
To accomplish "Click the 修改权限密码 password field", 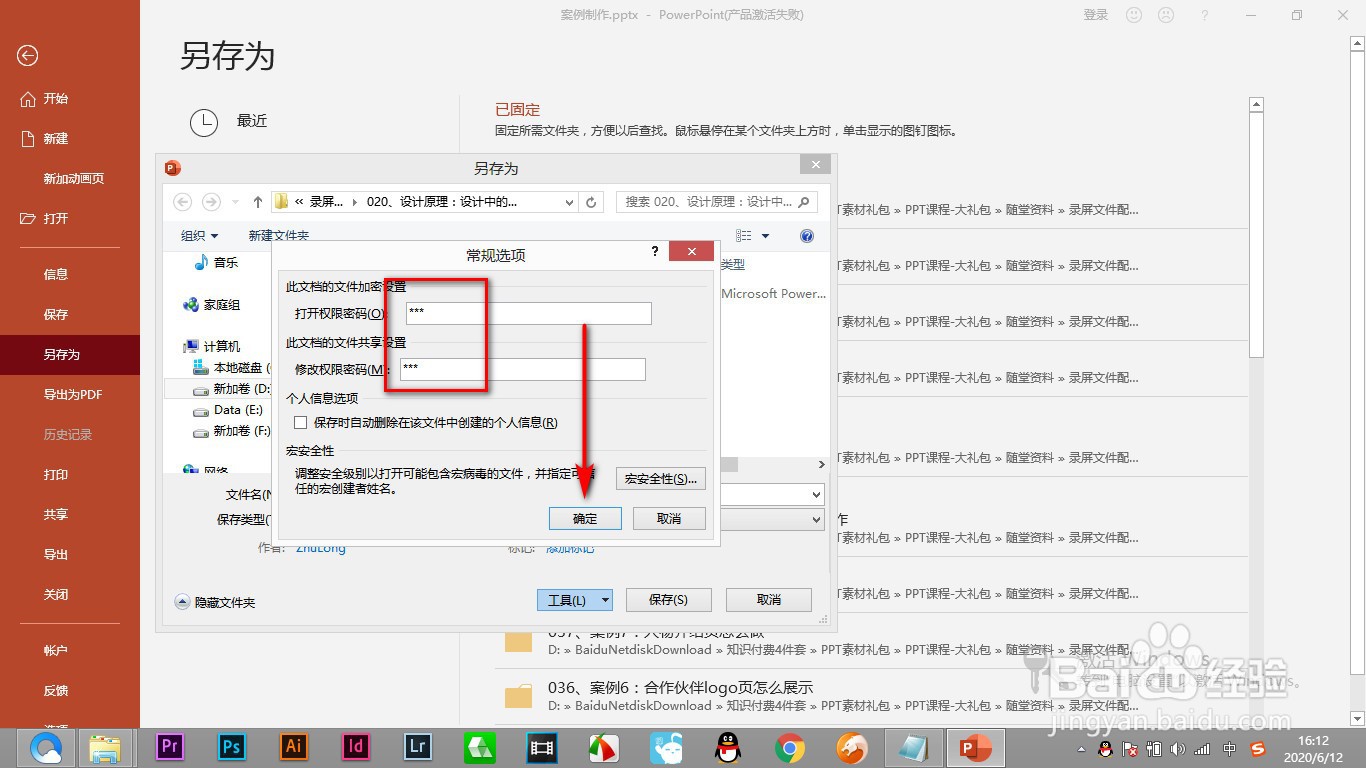I will (x=522, y=369).
